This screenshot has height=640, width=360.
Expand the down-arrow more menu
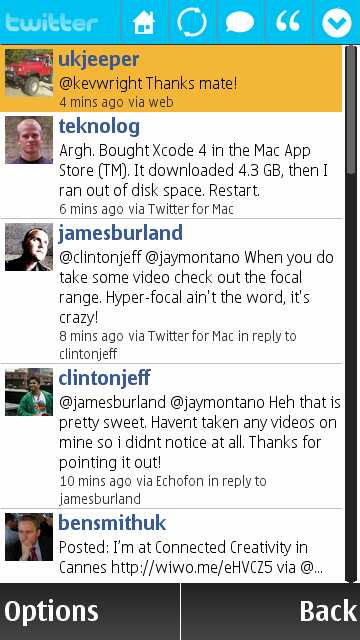tap(337, 22)
